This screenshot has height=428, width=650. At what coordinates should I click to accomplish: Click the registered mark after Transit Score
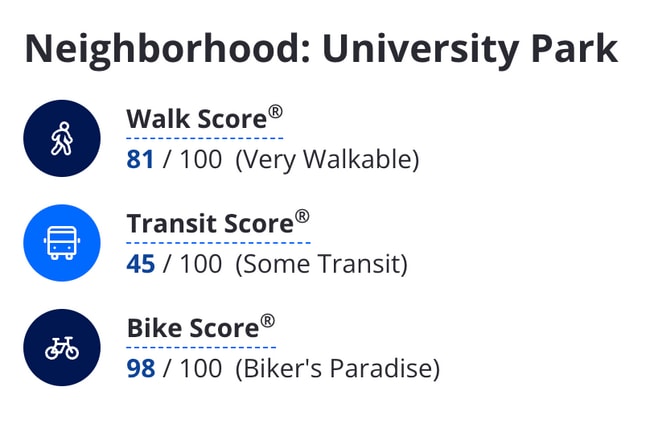(302, 216)
